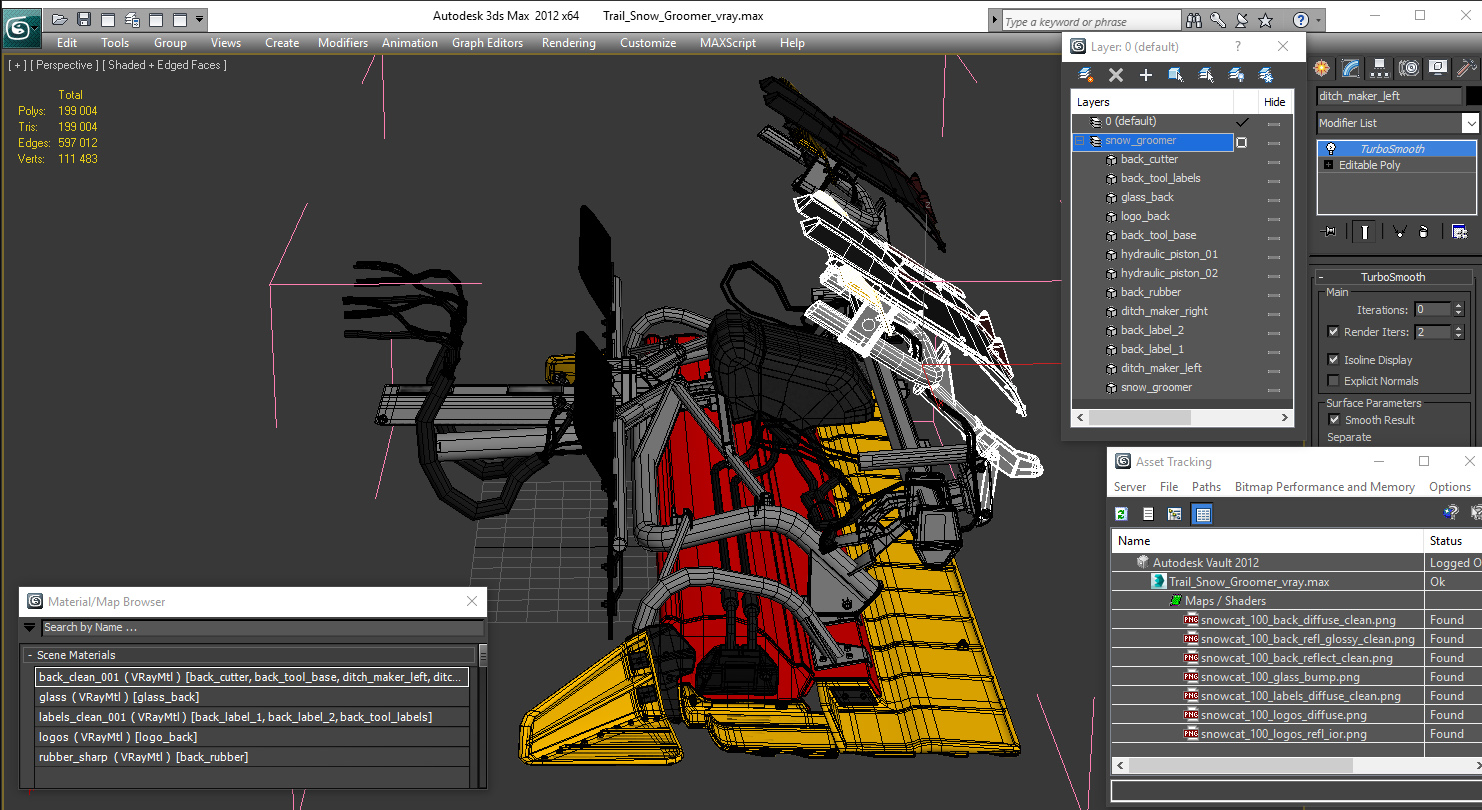Toggle the Isoline Display checkbox
Viewport: 1482px width, 810px height.
click(1333, 360)
